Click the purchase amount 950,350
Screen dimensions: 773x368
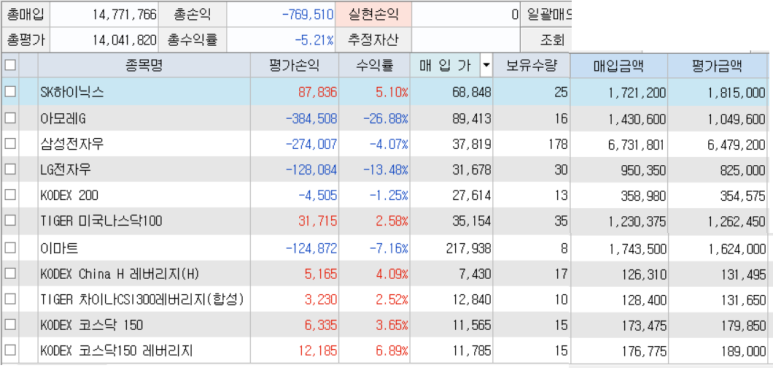point(645,170)
